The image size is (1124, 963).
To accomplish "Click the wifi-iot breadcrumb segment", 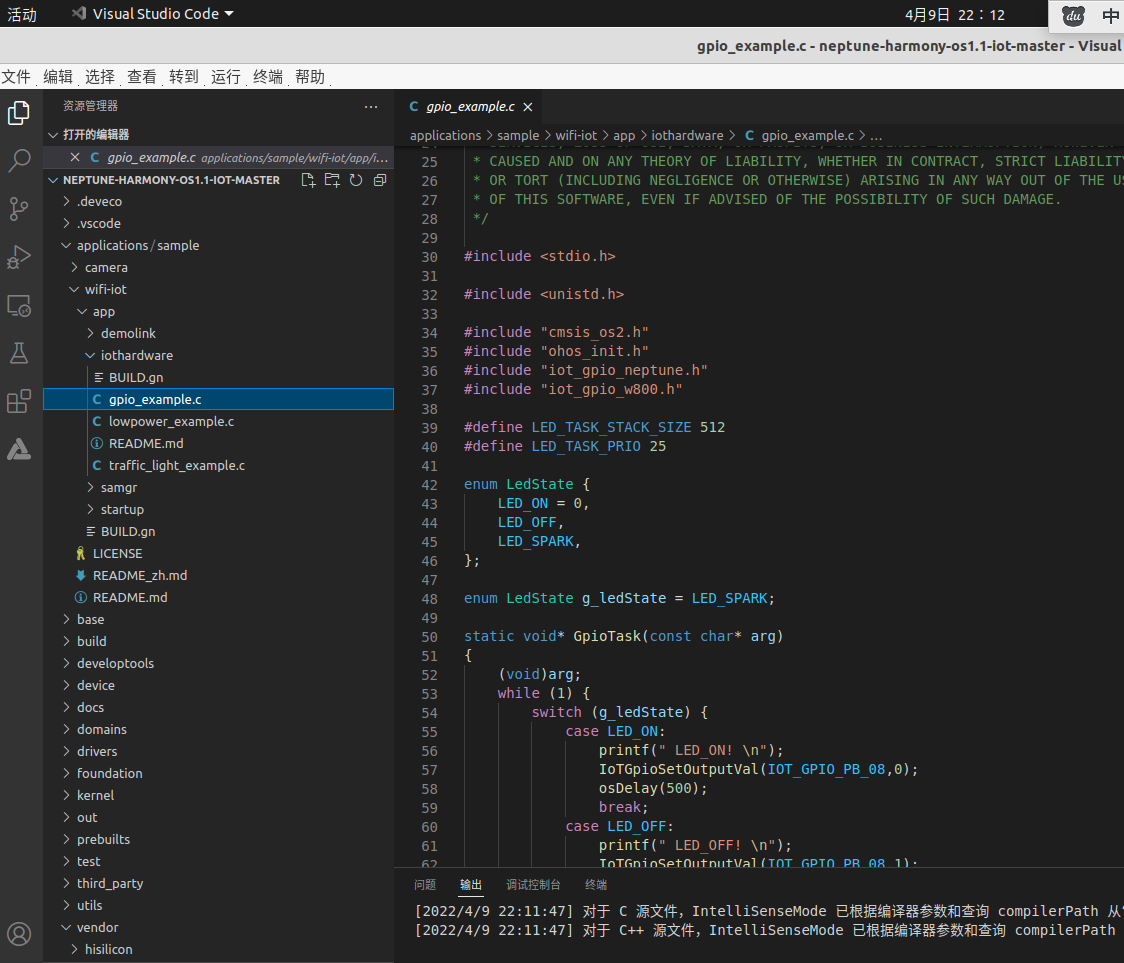I will (576, 136).
